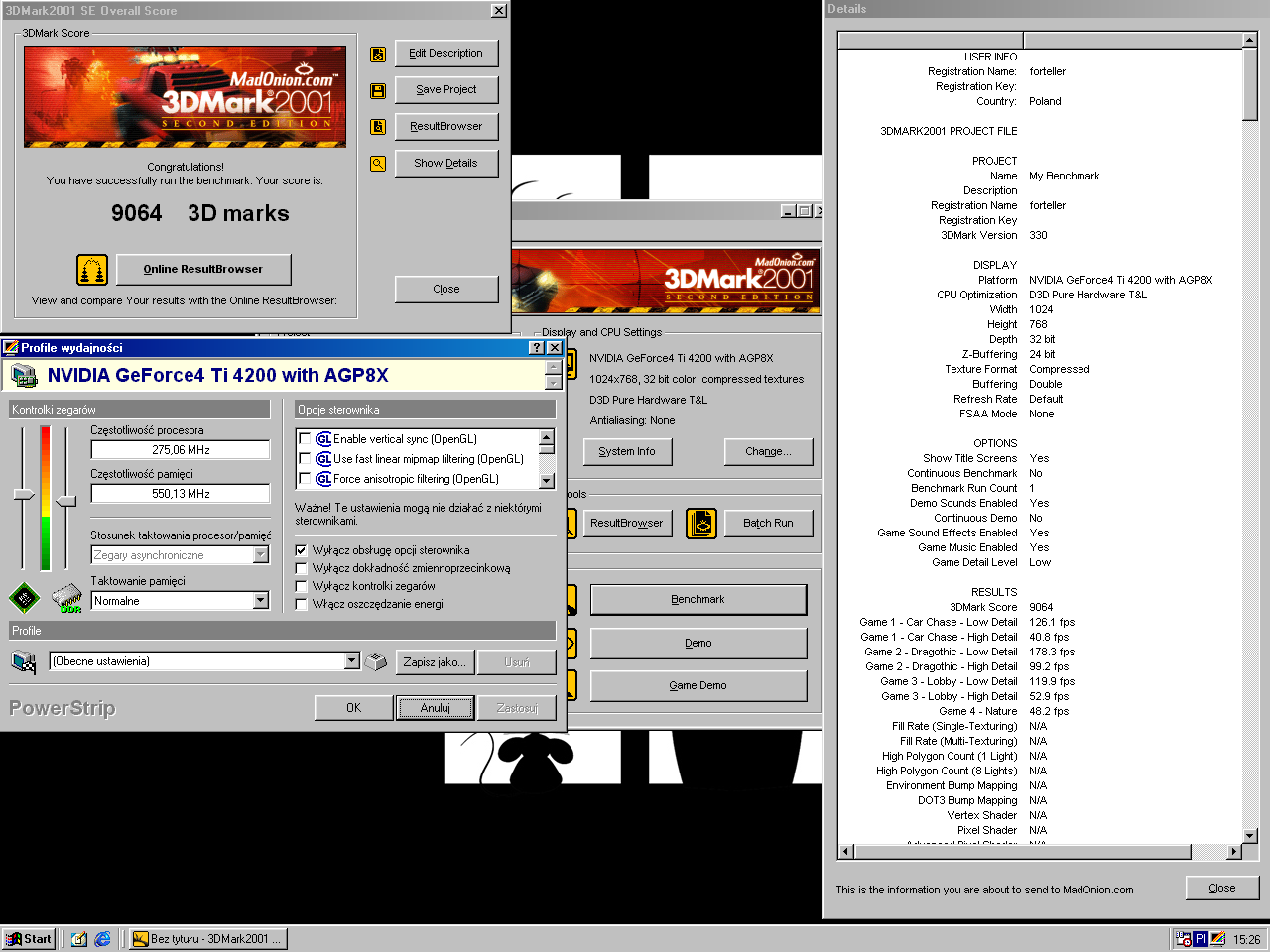Click the show desktop icon in quick launch
Screen dimensions: 1270x952
(79, 939)
